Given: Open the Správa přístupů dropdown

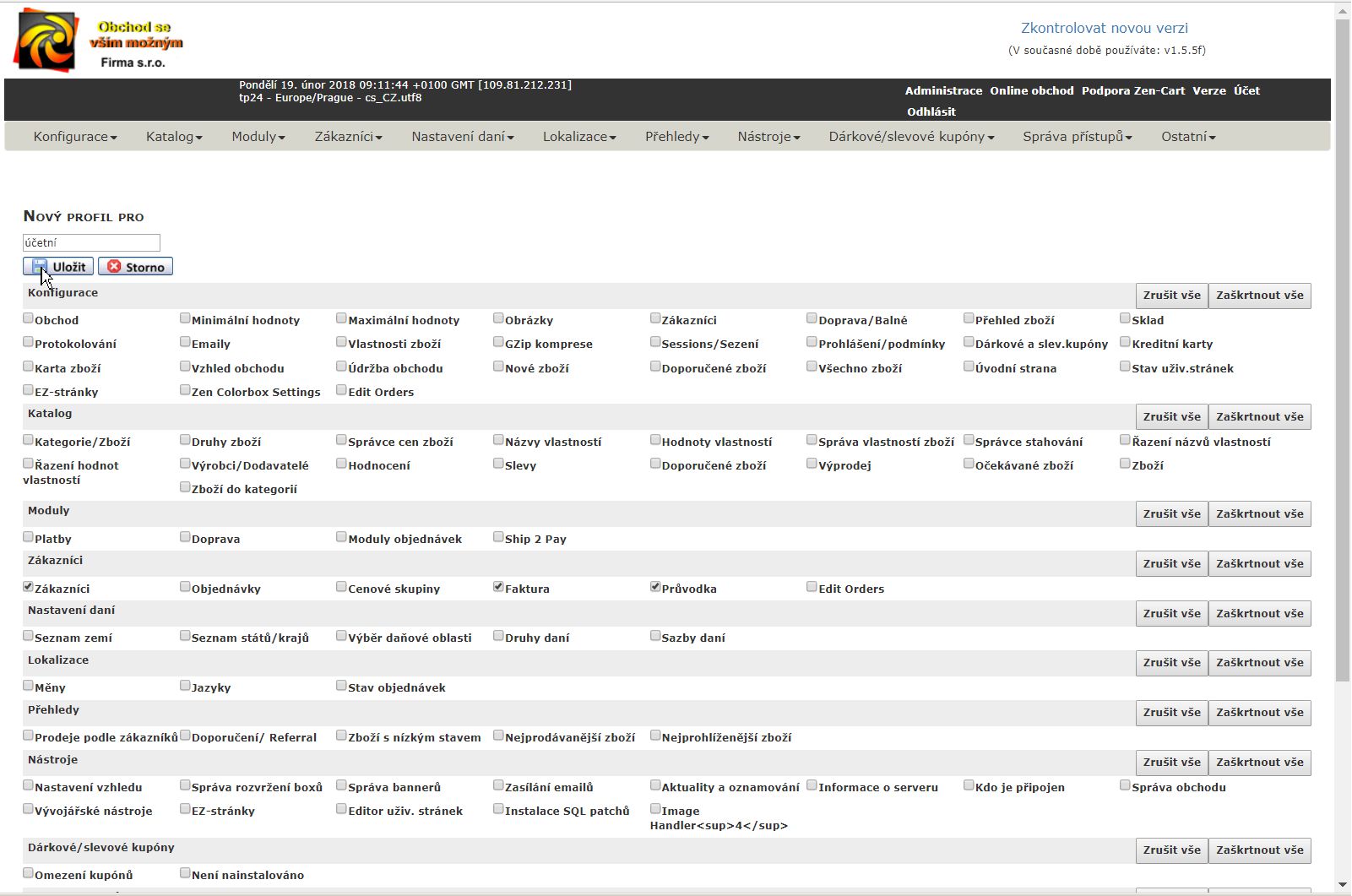Looking at the screenshot, I should (x=1077, y=137).
